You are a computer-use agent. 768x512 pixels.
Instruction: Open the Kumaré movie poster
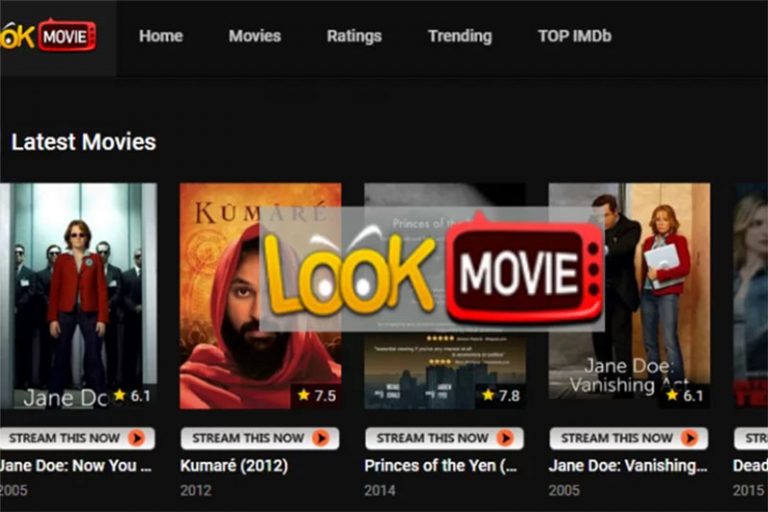coord(261,296)
